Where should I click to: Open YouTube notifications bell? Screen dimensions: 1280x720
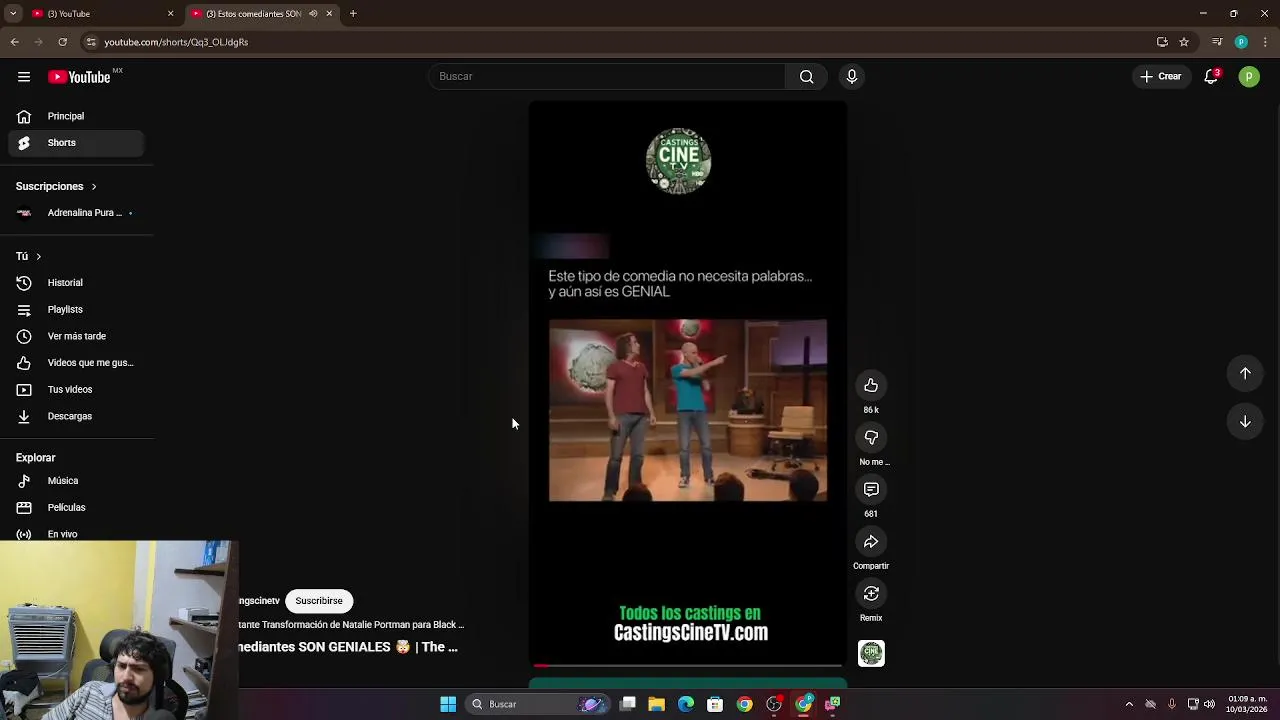1211,76
